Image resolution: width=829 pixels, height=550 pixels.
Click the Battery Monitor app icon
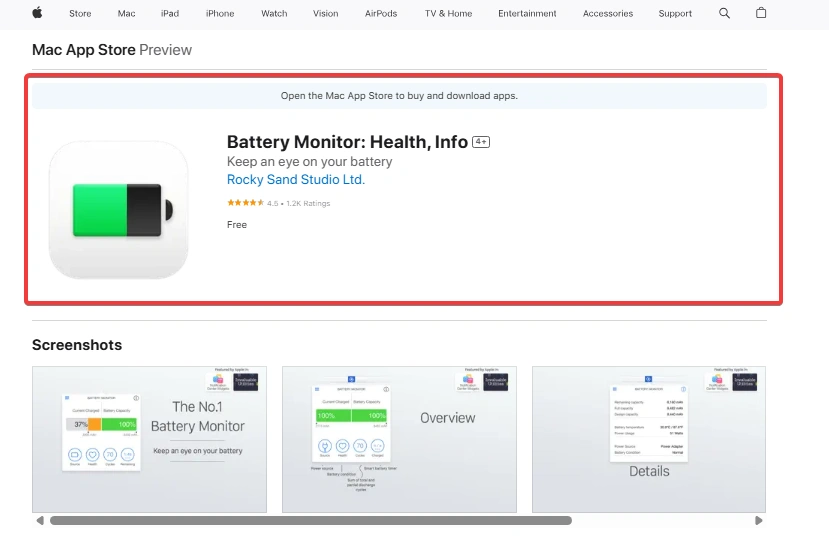(x=118, y=209)
